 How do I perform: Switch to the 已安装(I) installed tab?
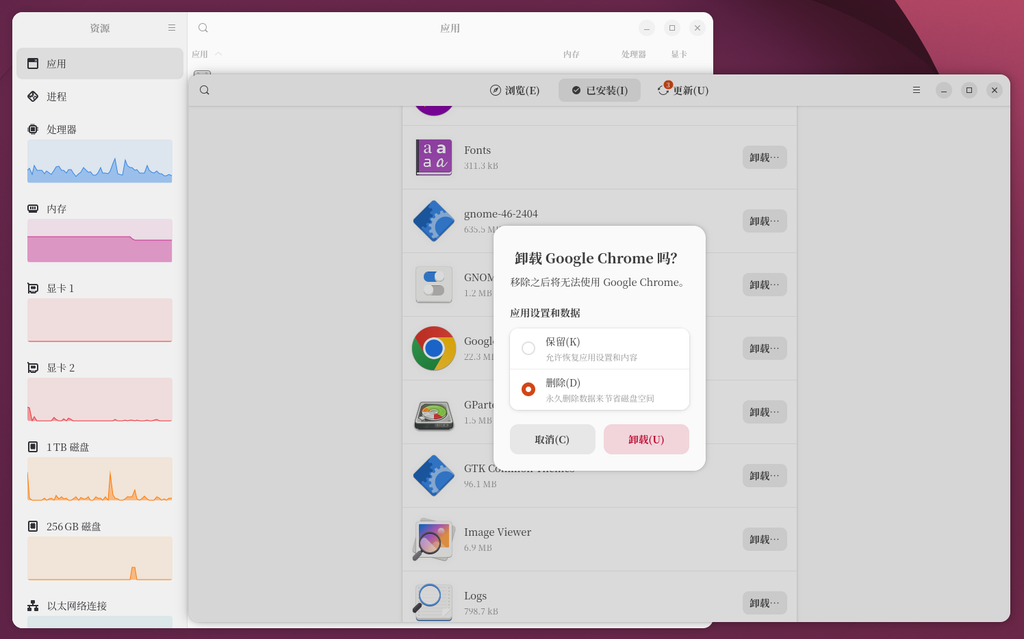(599, 90)
